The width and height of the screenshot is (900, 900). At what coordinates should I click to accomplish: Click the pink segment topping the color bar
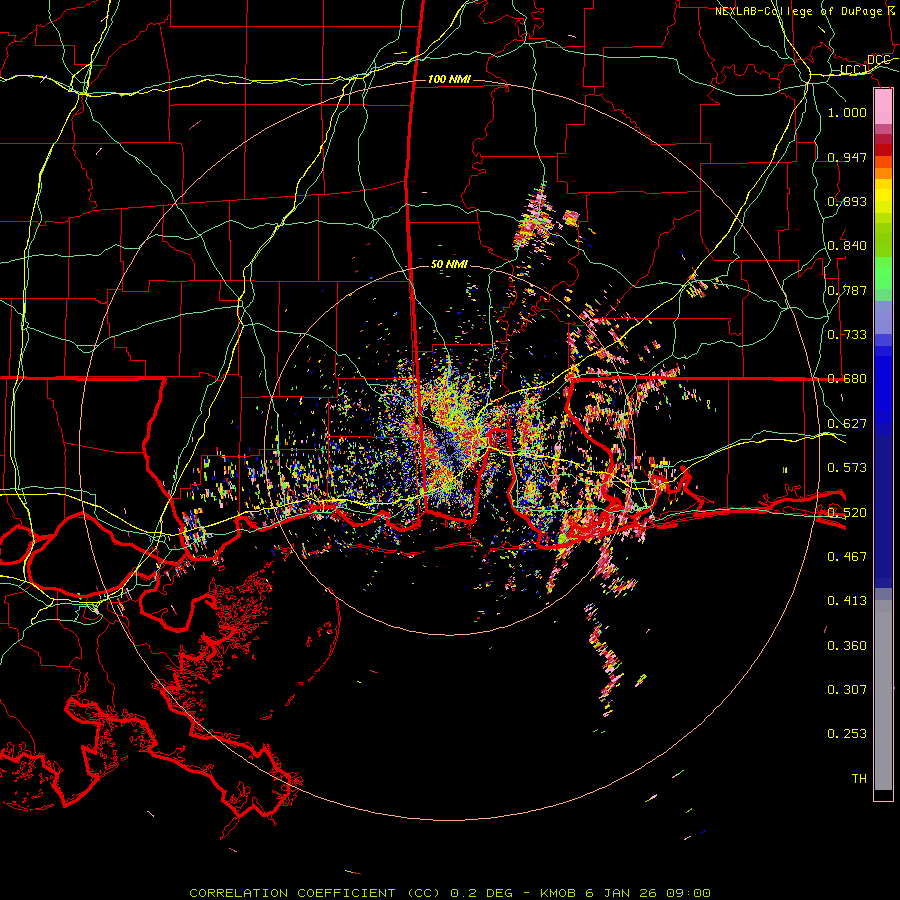click(883, 107)
